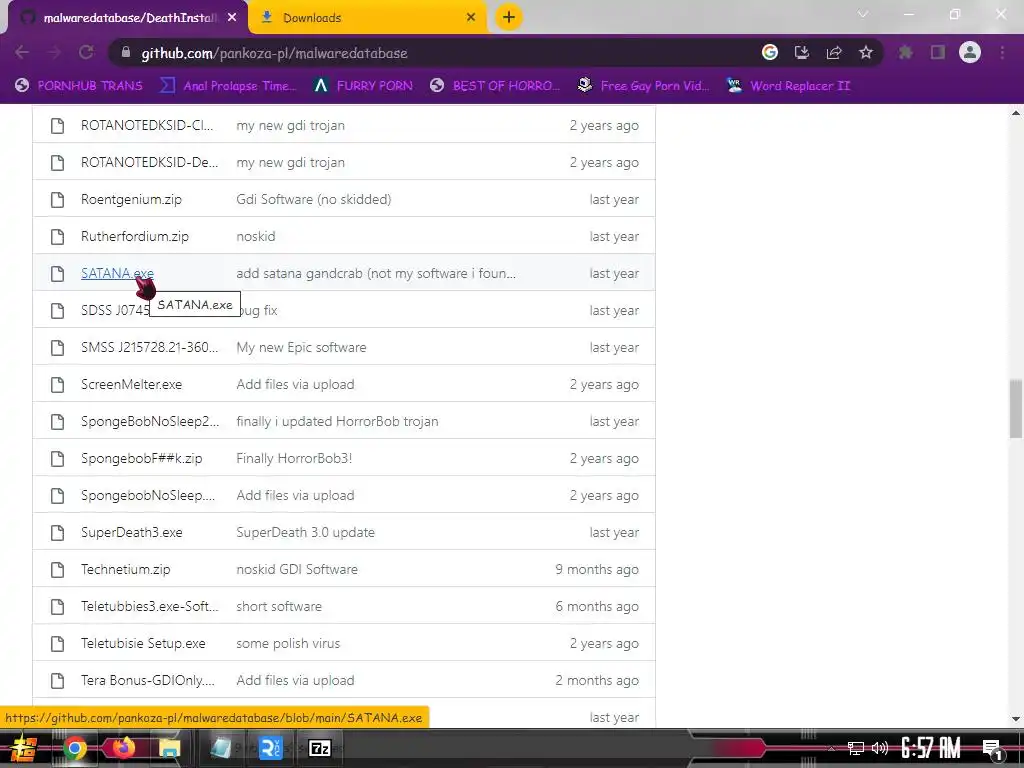Open the tab search dropdown chevron

pyautogui.click(x=863, y=14)
